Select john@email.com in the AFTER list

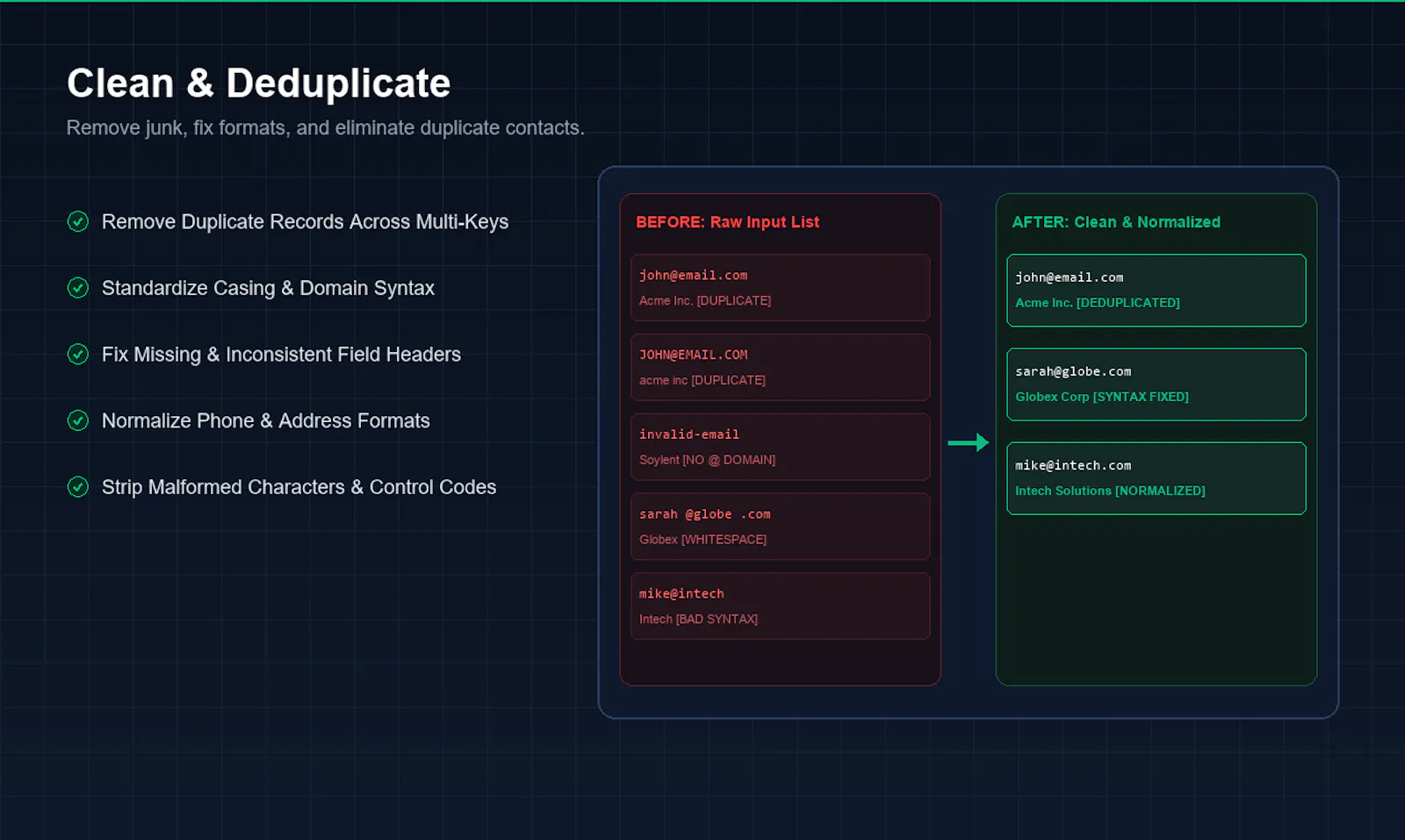(1070, 277)
